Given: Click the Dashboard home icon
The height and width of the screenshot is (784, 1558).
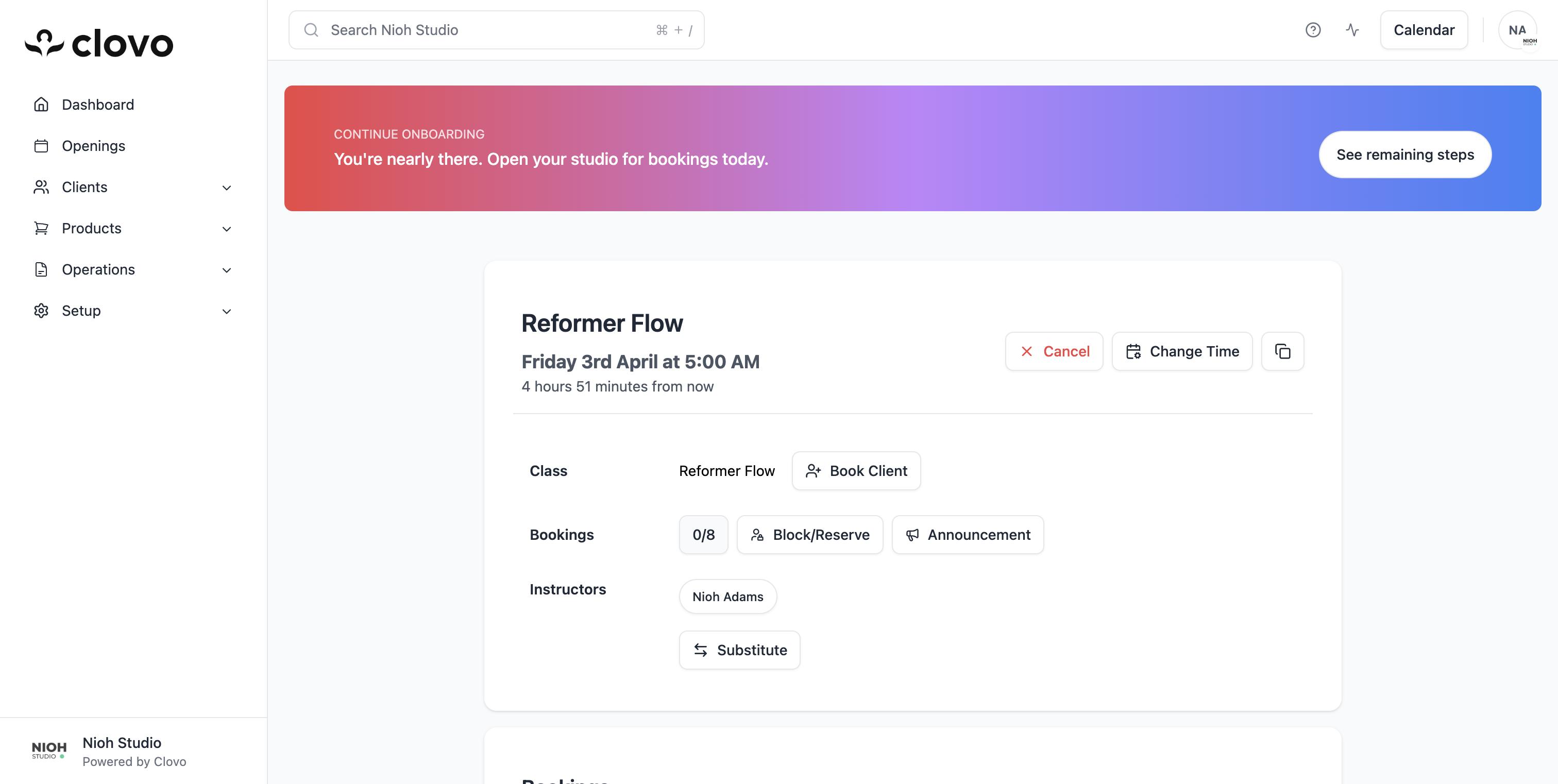Looking at the screenshot, I should (x=41, y=104).
